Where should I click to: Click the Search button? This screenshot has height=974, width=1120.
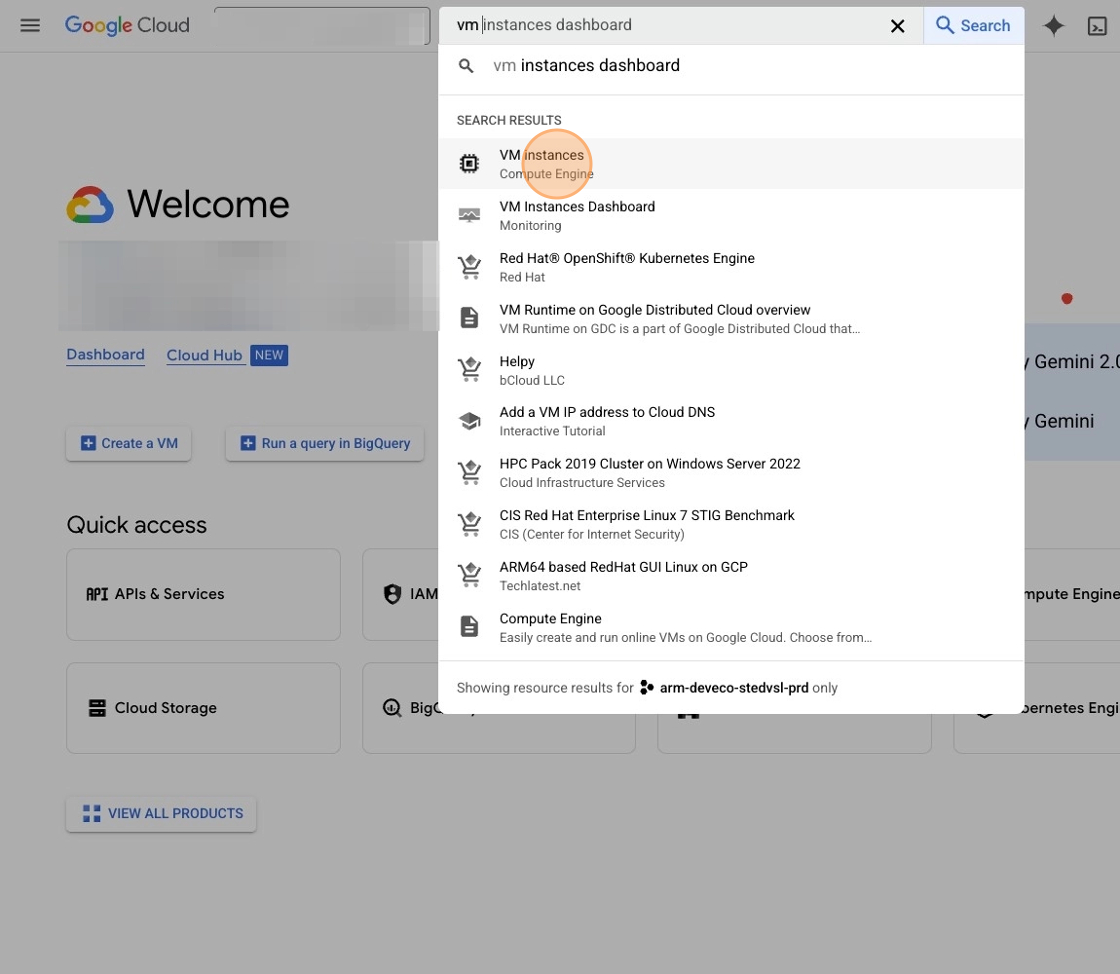tap(973, 26)
